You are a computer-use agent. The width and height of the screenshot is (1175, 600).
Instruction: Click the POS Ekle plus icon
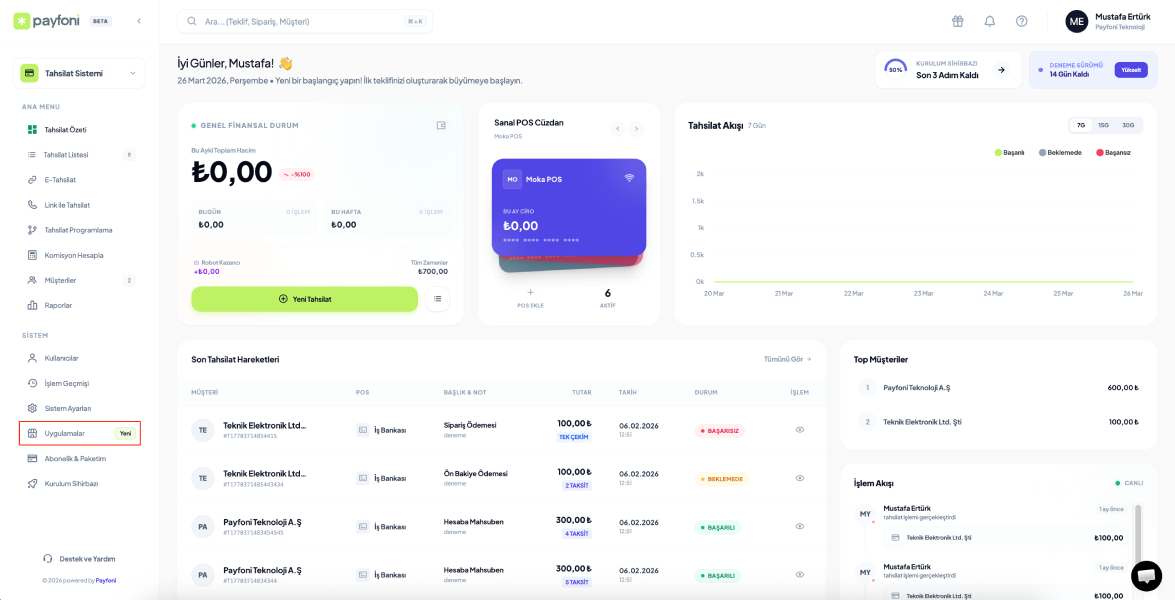click(530, 293)
